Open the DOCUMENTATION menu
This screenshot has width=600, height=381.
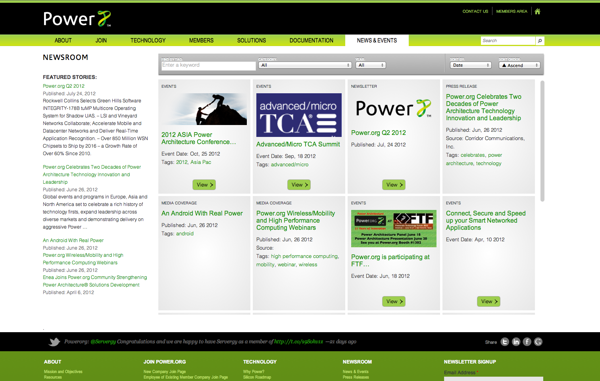pos(311,40)
